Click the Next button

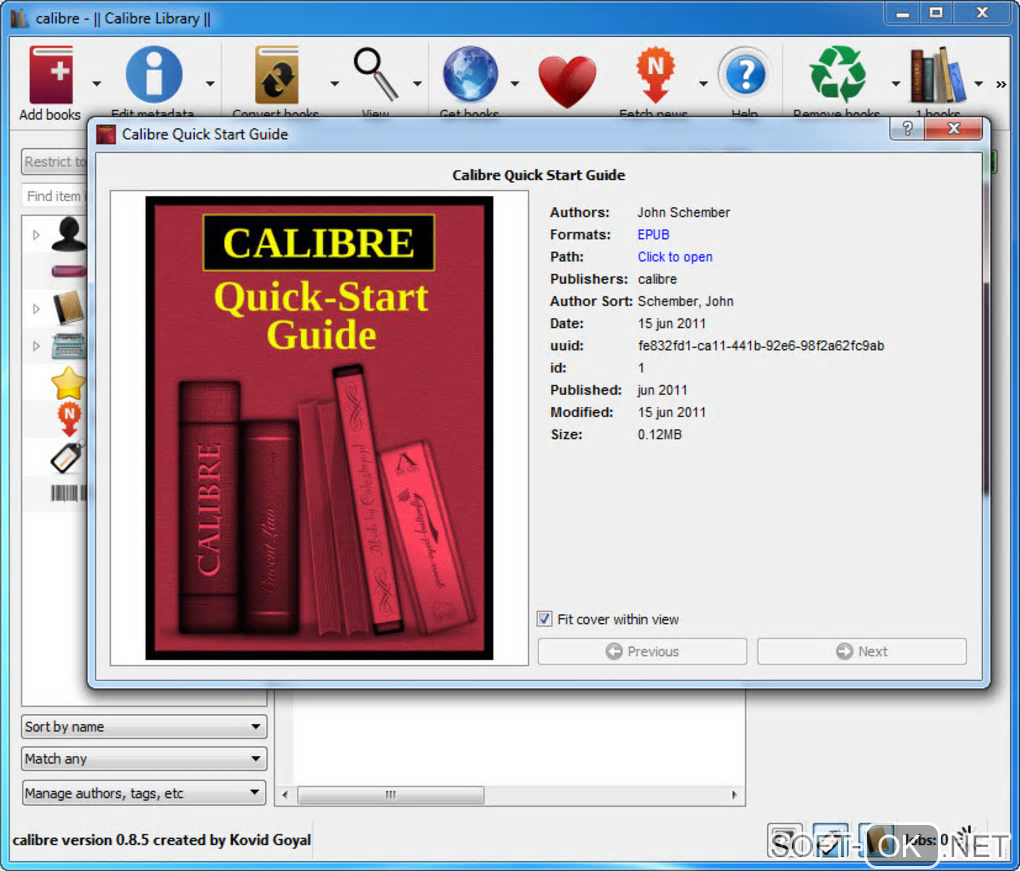pyautogui.click(x=861, y=651)
